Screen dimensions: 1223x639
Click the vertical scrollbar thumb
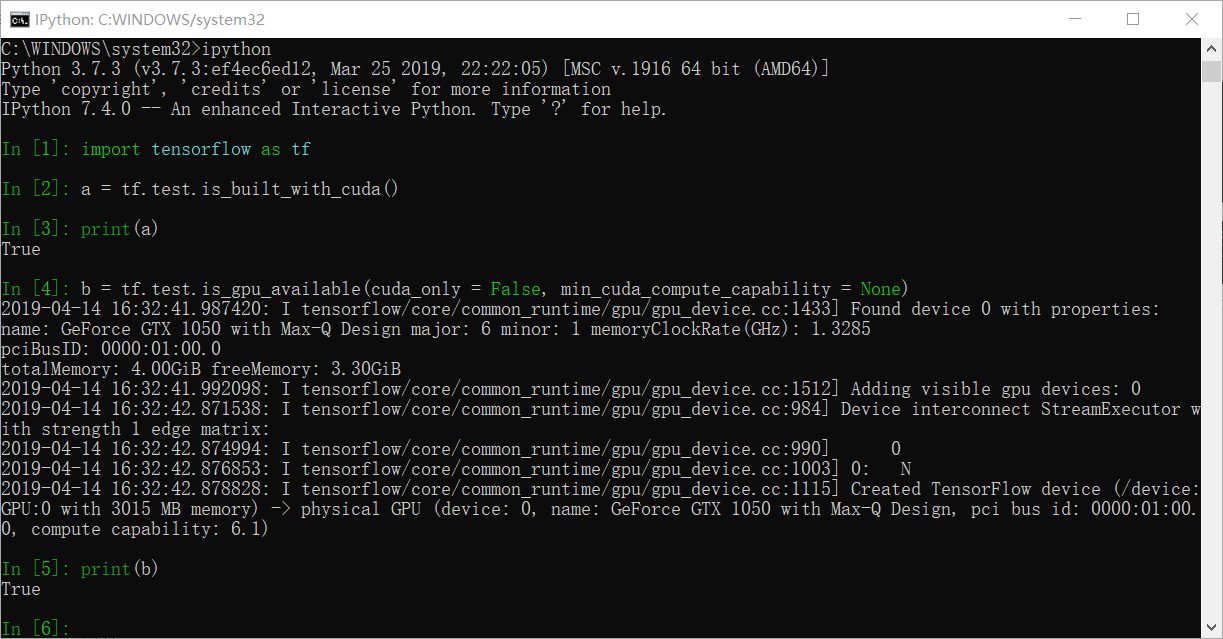coord(1211,71)
